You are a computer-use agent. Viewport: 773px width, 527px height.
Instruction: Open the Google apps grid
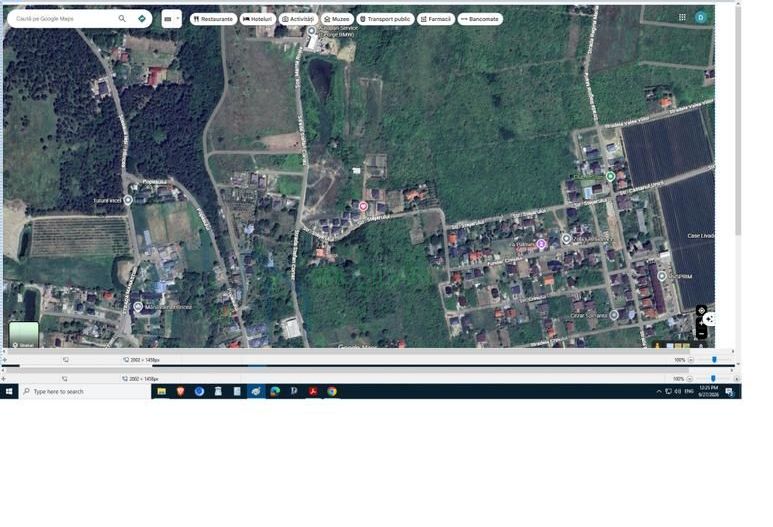(682, 17)
